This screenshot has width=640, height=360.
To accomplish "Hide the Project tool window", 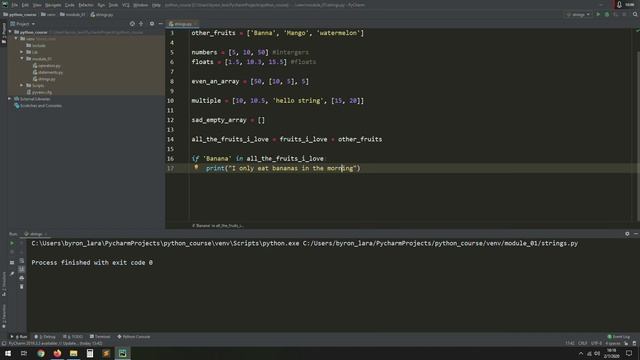I will 160,24.
